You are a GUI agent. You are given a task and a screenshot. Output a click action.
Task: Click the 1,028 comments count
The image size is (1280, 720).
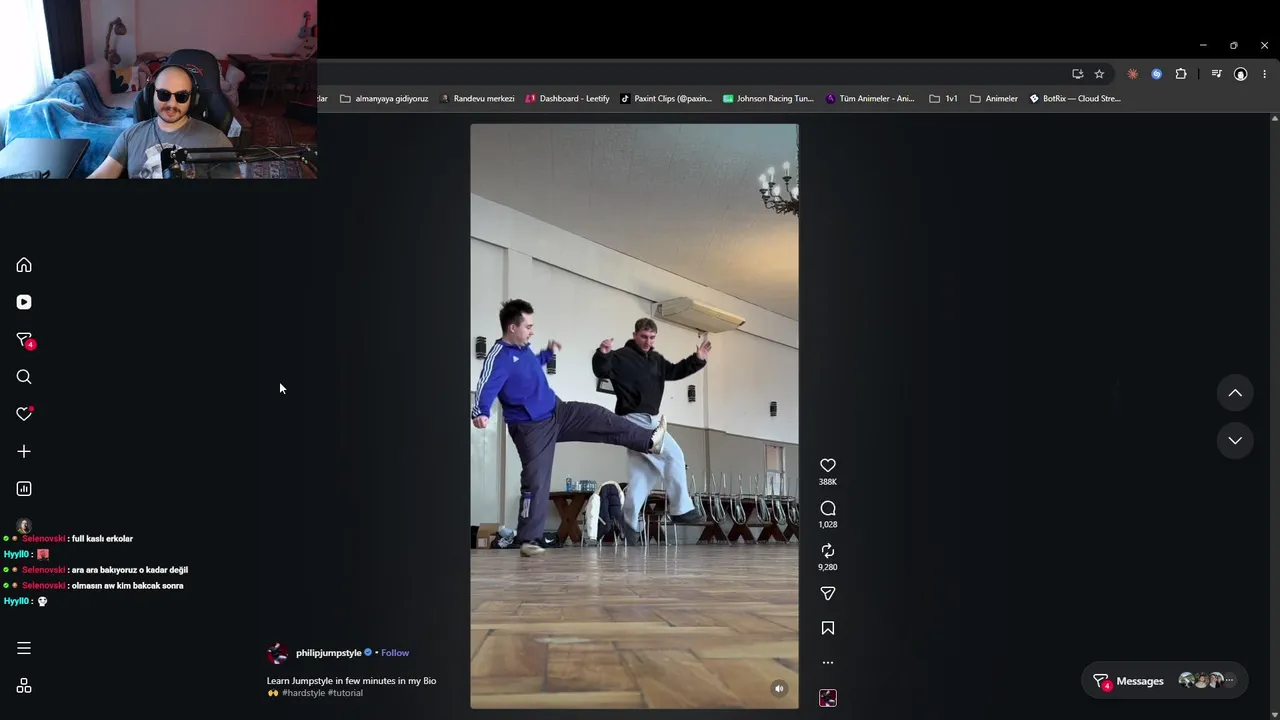828,525
